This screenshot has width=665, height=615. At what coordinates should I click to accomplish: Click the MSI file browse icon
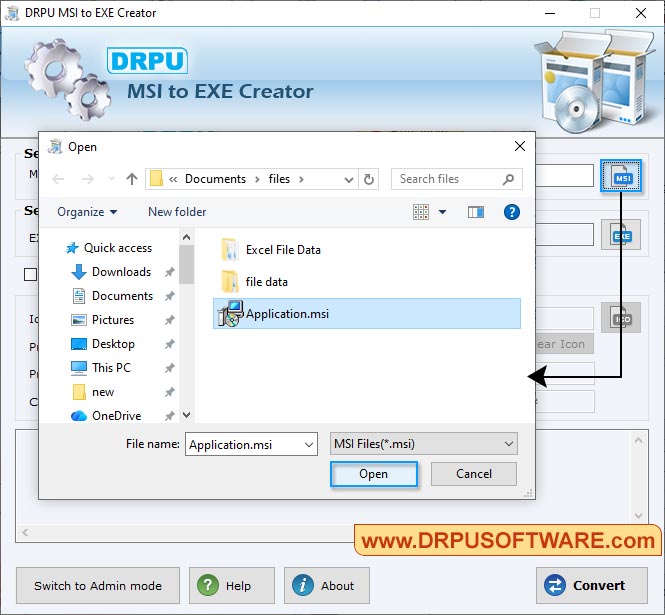(x=622, y=177)
